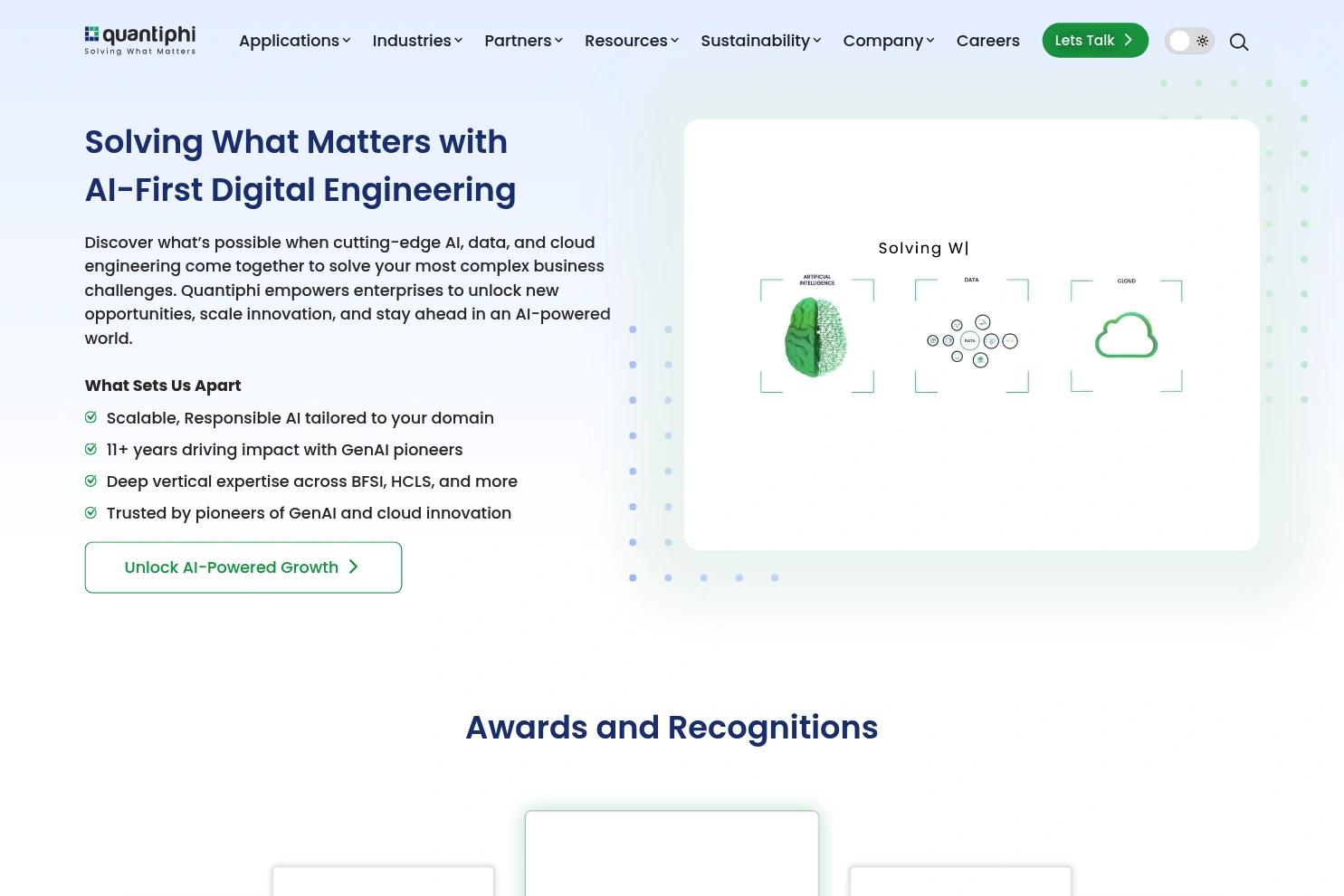
Task: Click the Data diagram graphic
Action: click(972, 340)
